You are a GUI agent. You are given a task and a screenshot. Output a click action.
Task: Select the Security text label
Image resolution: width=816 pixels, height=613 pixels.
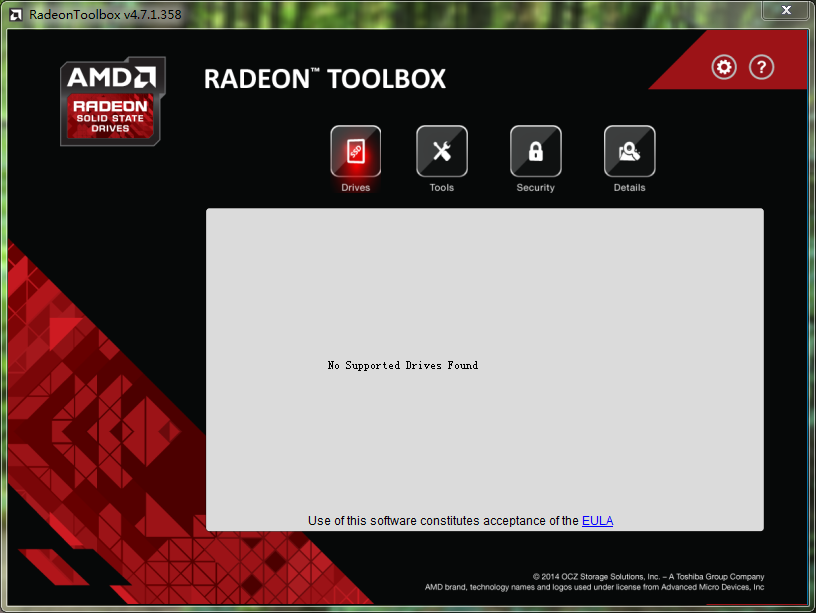(535, 188)
